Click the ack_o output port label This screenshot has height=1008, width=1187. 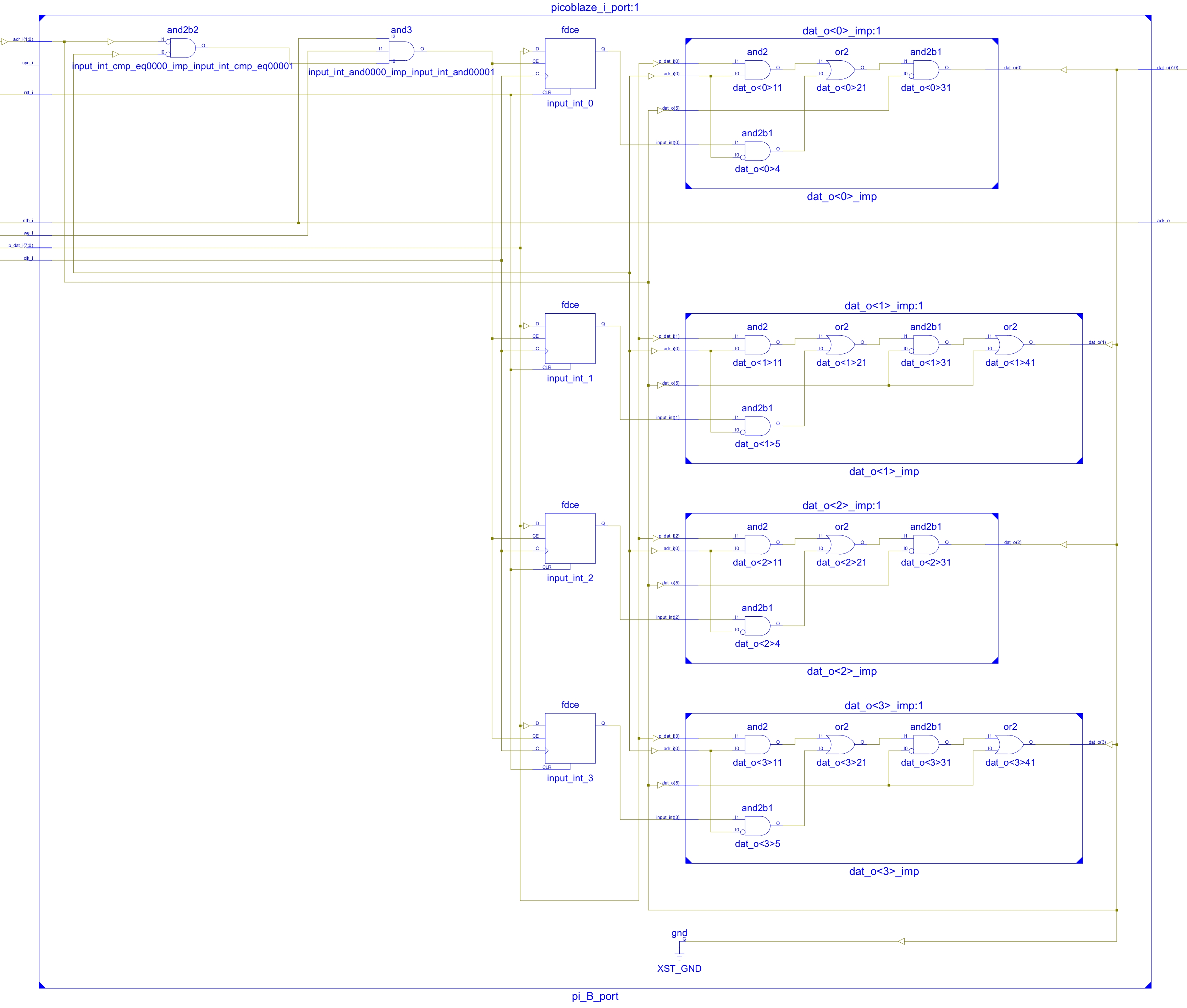[x=1163, y=221]
